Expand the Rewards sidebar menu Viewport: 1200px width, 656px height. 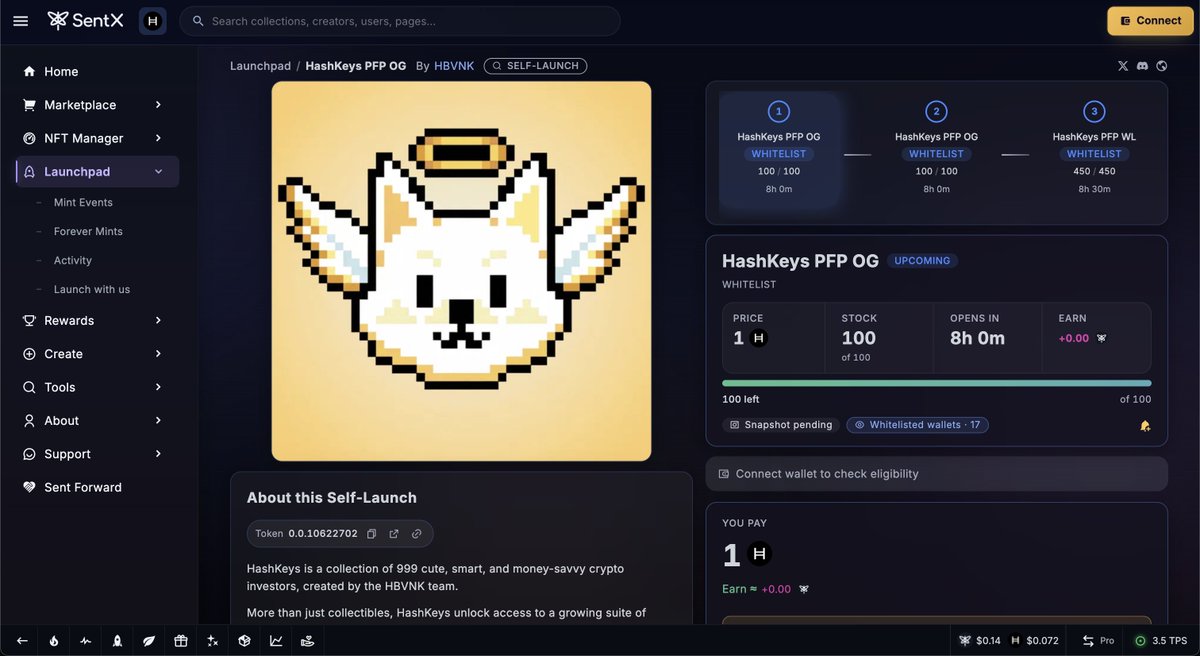(97, 321)
